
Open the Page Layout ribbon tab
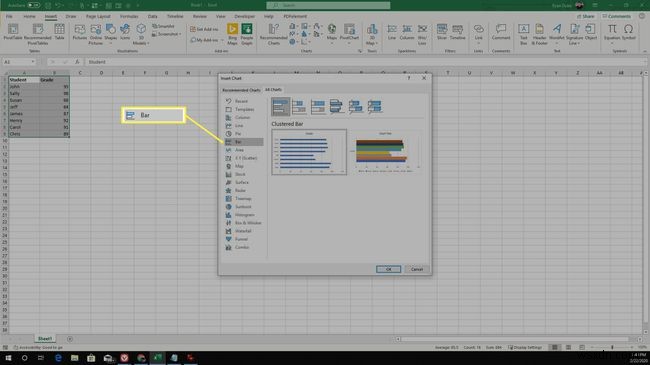[98, 16]
